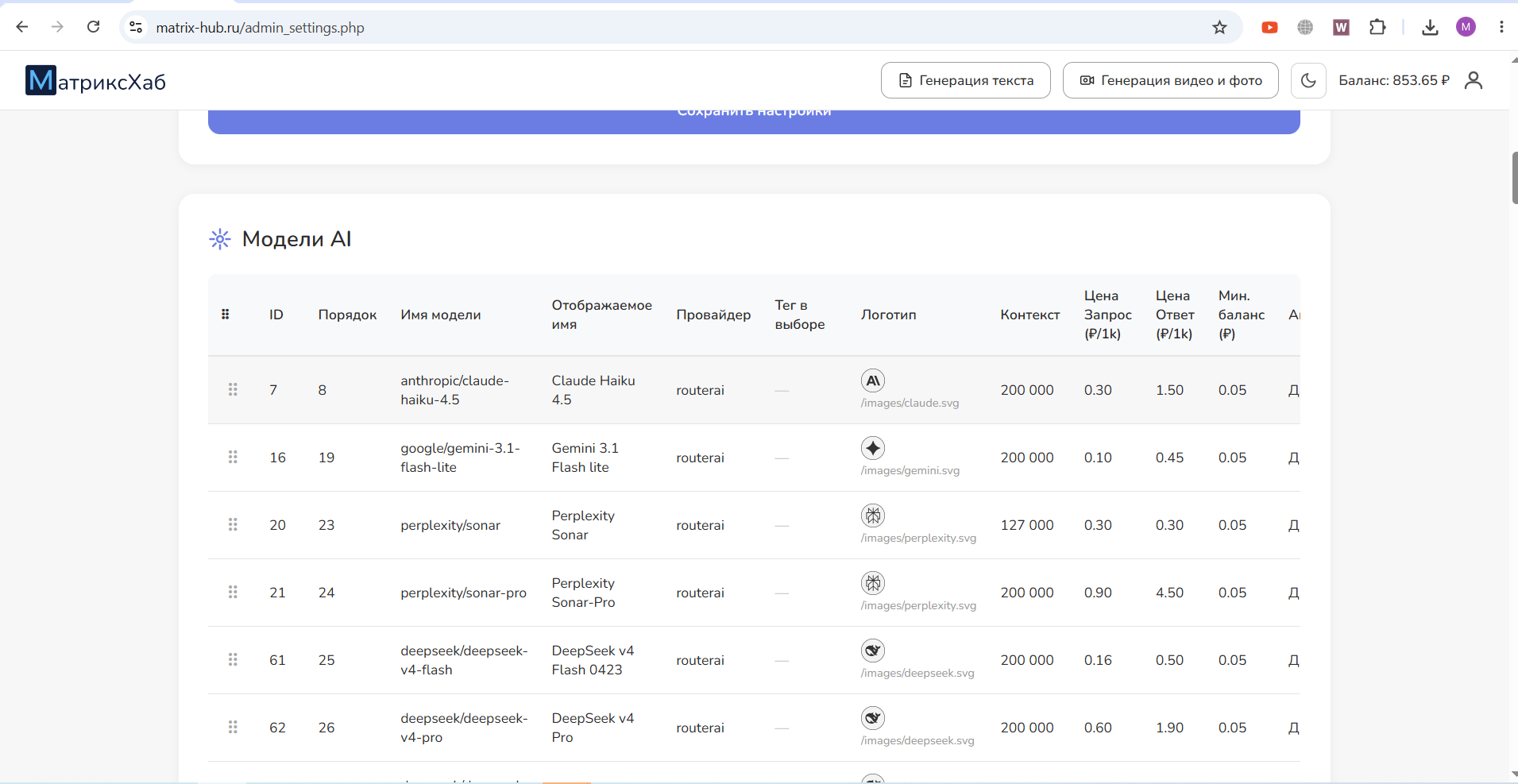Grab the drag handle of the DeepSeek v4 Pro row
Image resolution: width=1518 pixels, height=784 pixels.
click(233, 727)
